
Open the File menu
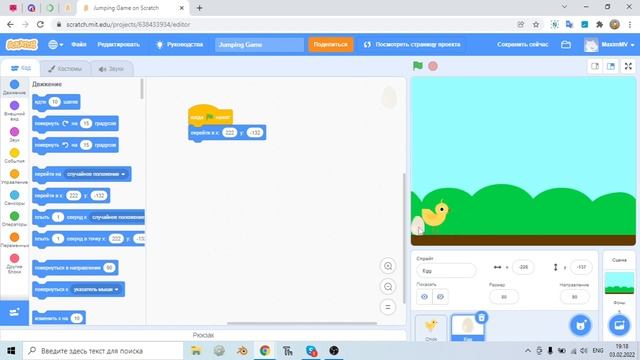(x=79, y=44)
